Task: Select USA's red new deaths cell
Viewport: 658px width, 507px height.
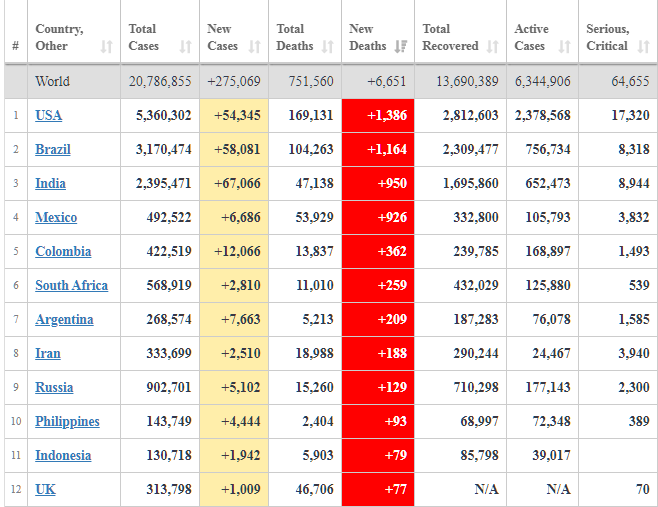Action: click(378, 115)
